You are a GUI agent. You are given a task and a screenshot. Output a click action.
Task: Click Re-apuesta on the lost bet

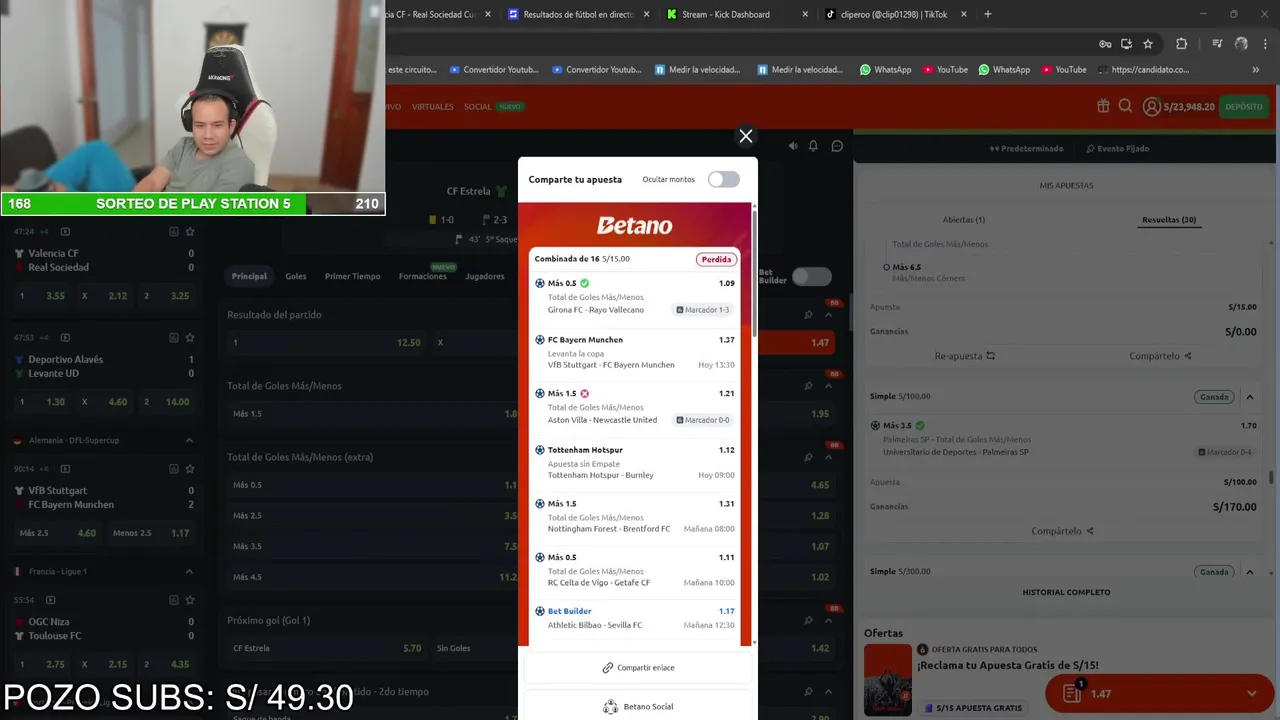point(964,356)
